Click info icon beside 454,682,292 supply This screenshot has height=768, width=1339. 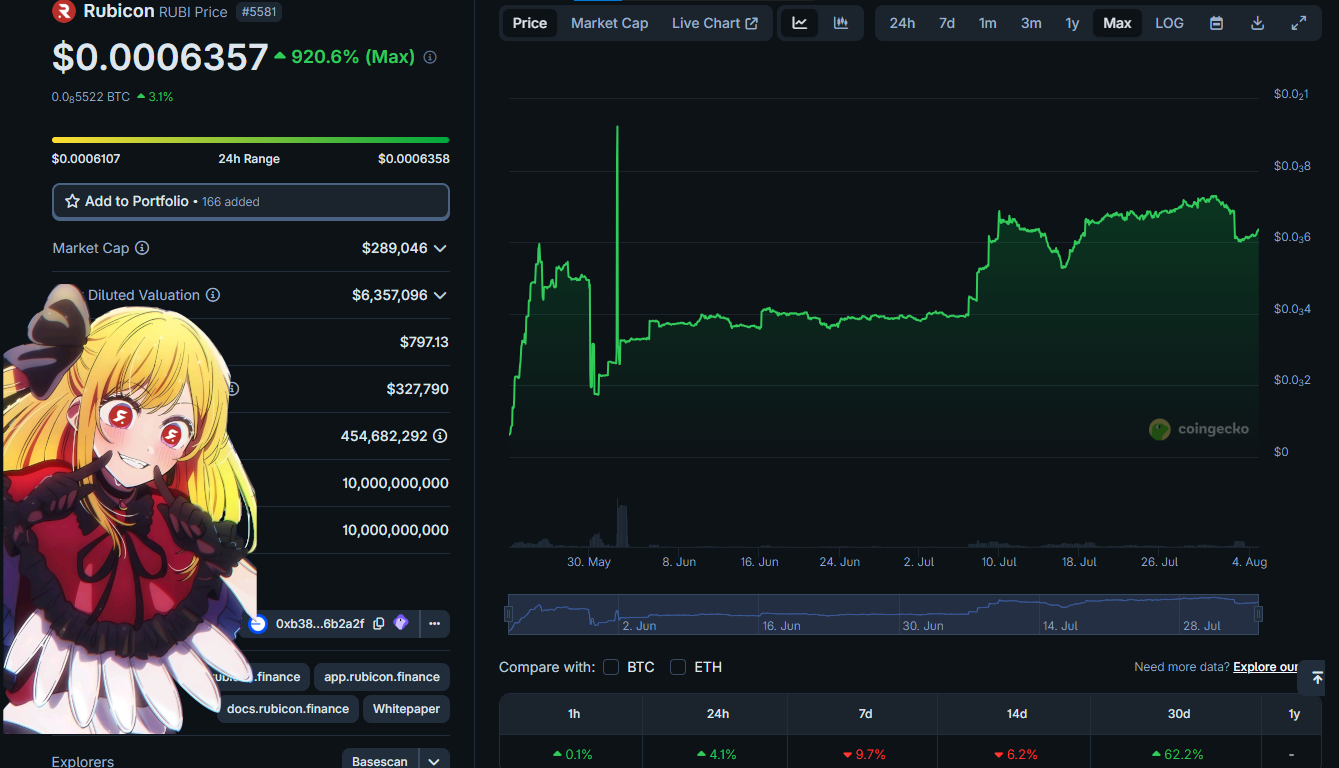click(440, 436)
